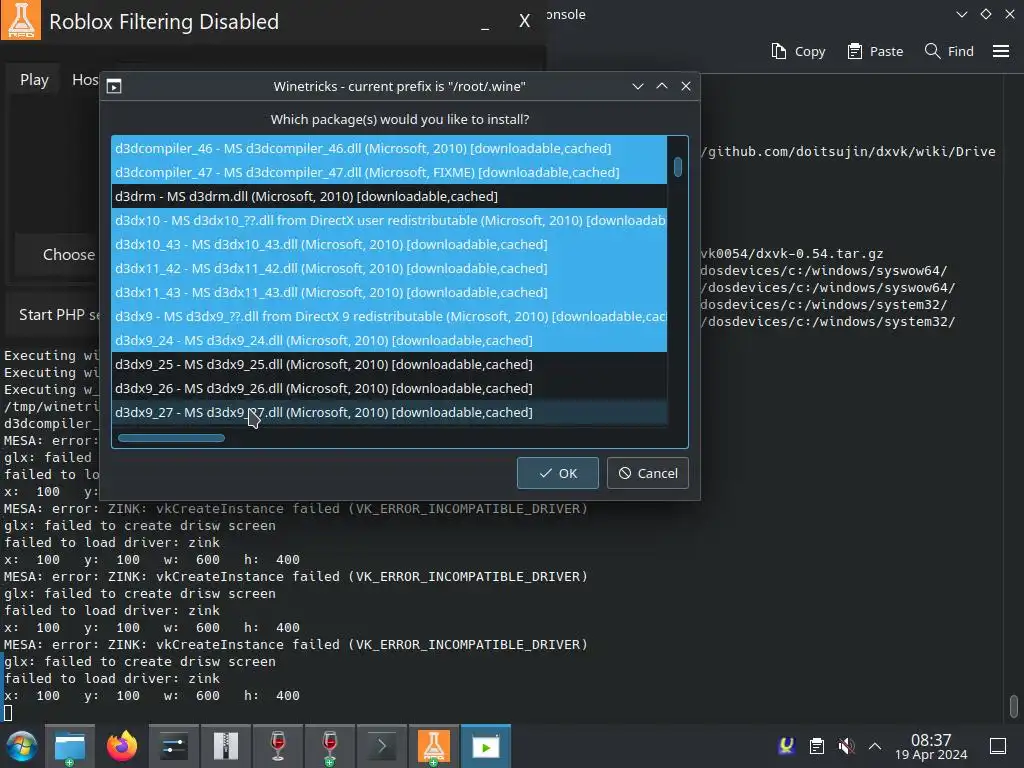The image size is (1024, 768).
Task: Click the keyboard layout tray icon
Action: pyautogui.click(x=786, y=745)
